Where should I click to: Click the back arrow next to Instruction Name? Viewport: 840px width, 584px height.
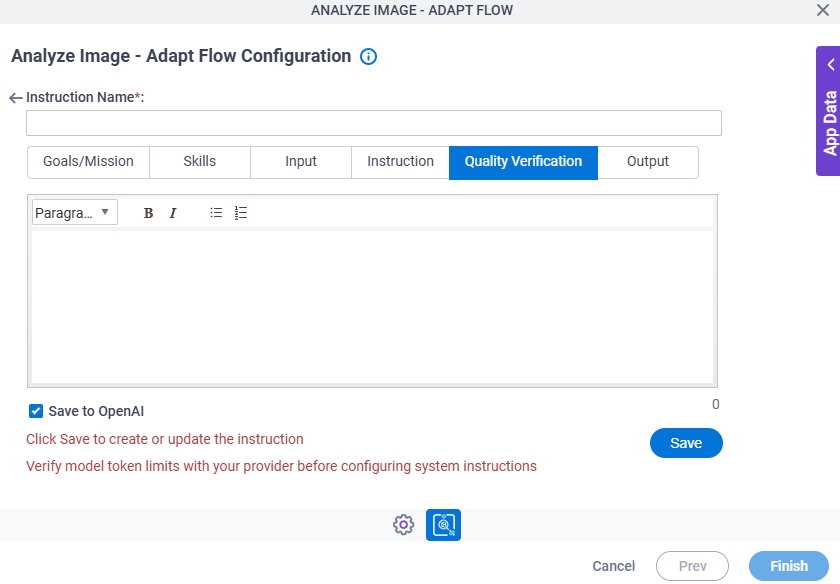coord(16,98)
